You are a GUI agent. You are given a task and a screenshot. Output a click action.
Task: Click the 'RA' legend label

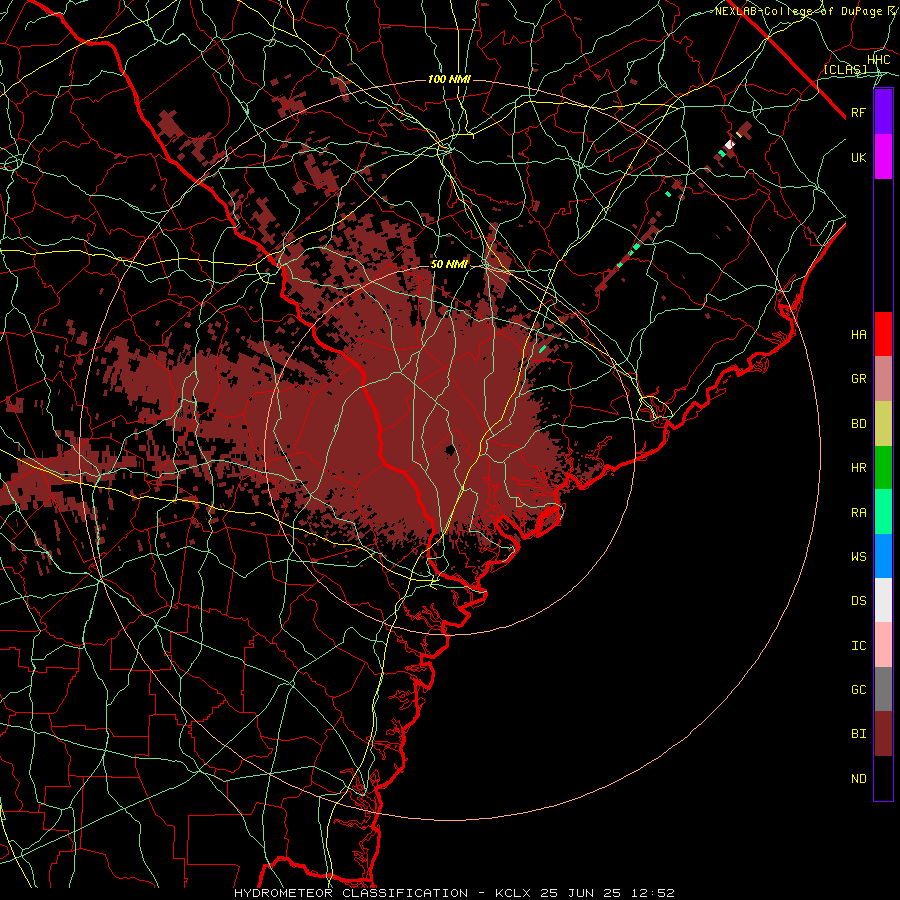click(x=858, y=513)
